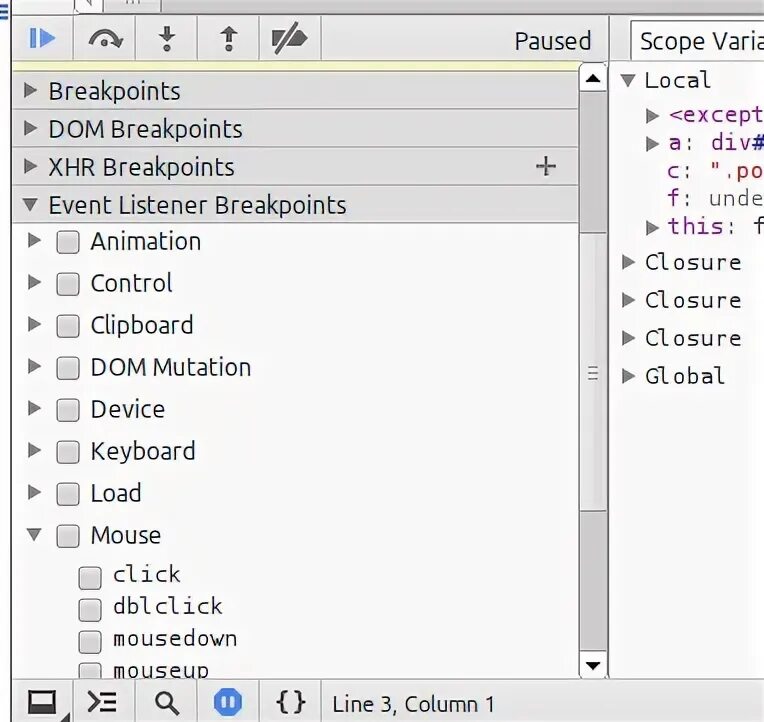Image resolution: width=764 pixels, height=722 pixels.
Task: Enable the Animation event breakpoint checkbox
Action: 68,242
